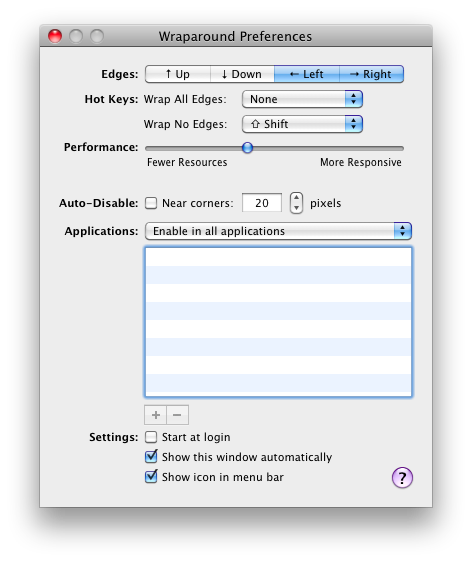The image size is (472, 562).
Task: Click the plus button to add application
Action: coord(155,415)
